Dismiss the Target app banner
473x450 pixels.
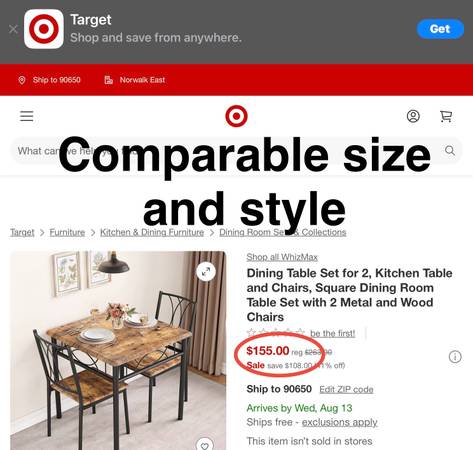point(13,29)
